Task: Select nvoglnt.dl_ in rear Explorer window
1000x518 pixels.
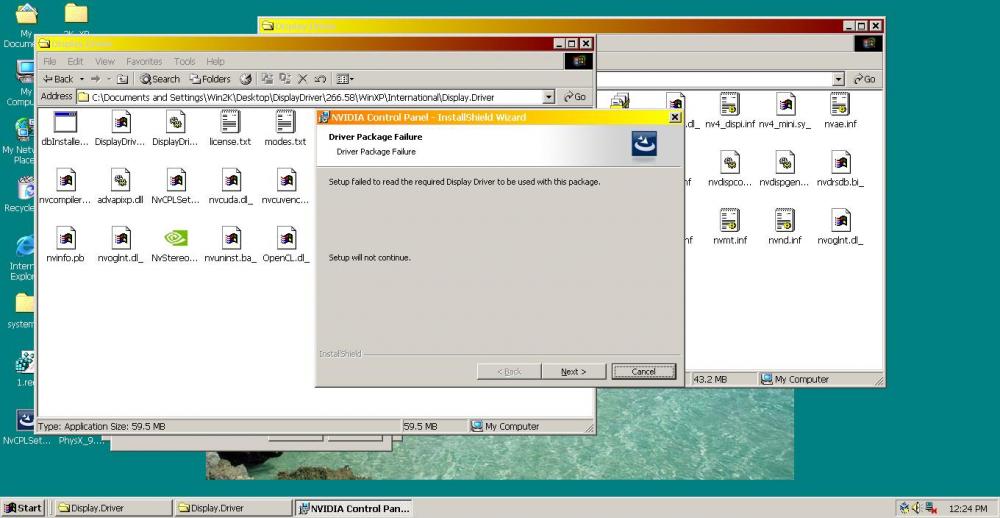Action: [x=840, y=228]
